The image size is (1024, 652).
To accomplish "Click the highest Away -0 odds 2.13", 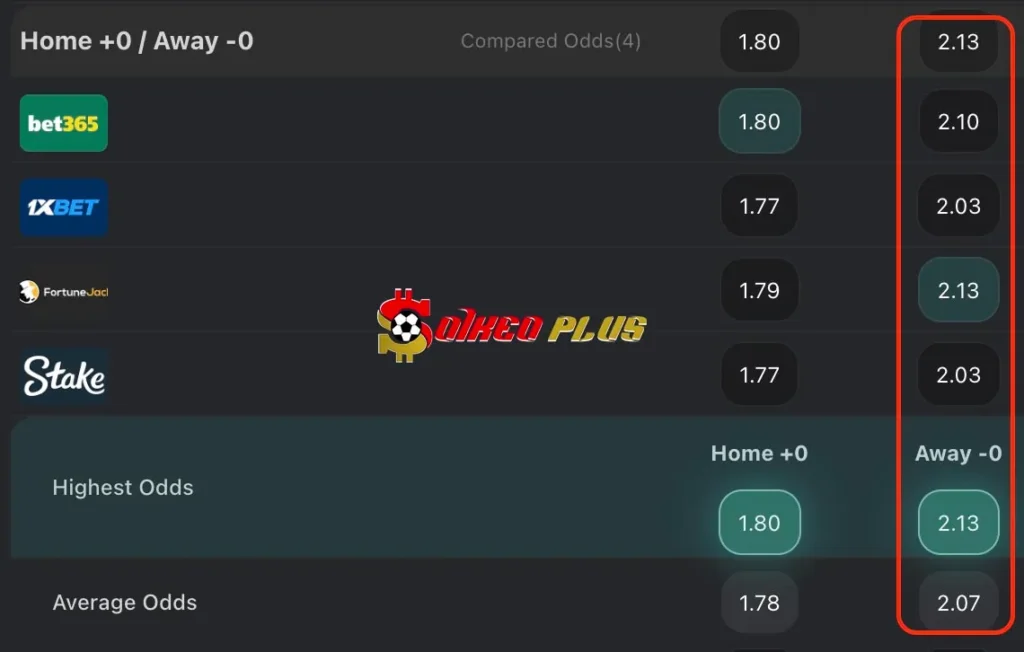I will [958, 523].
